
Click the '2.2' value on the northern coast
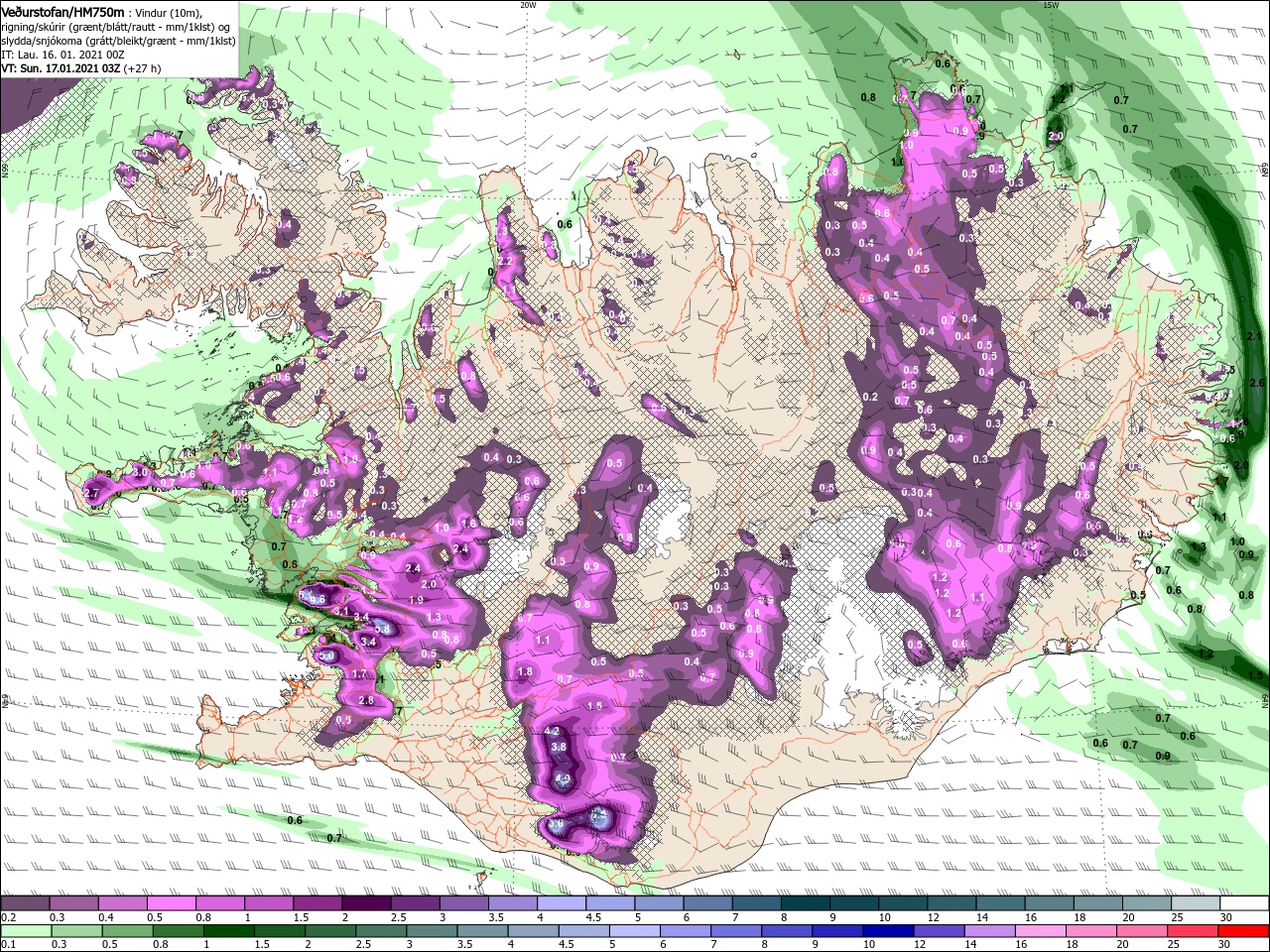504,262
